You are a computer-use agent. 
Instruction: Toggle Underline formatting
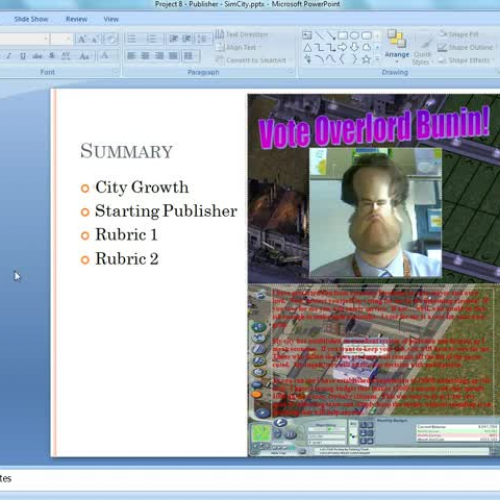(23, 56)
